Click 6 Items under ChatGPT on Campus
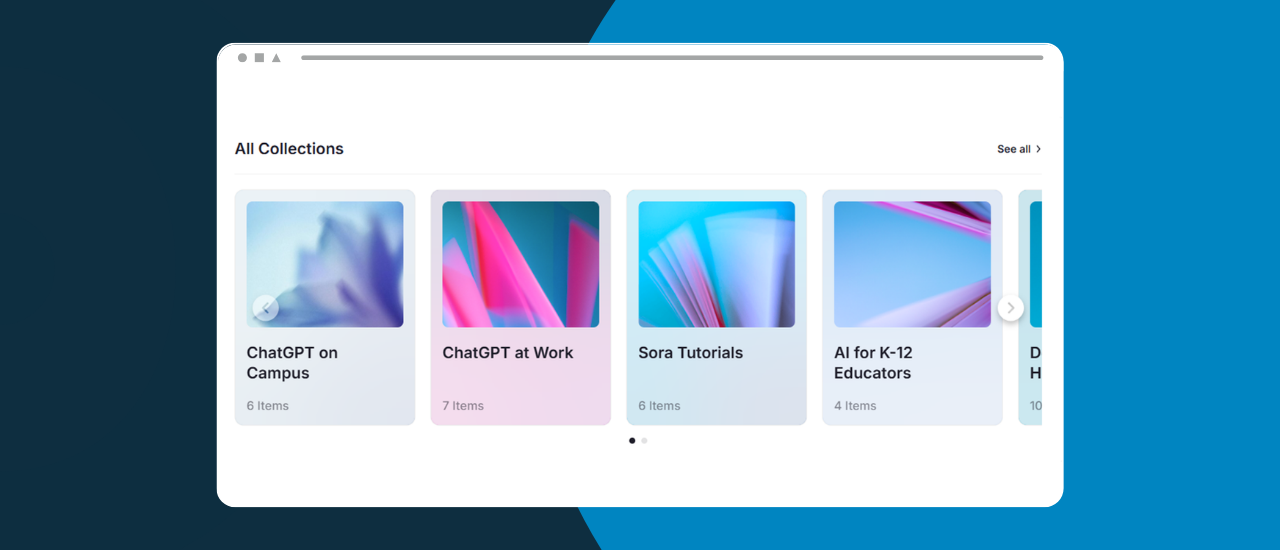 coord(268,406)
